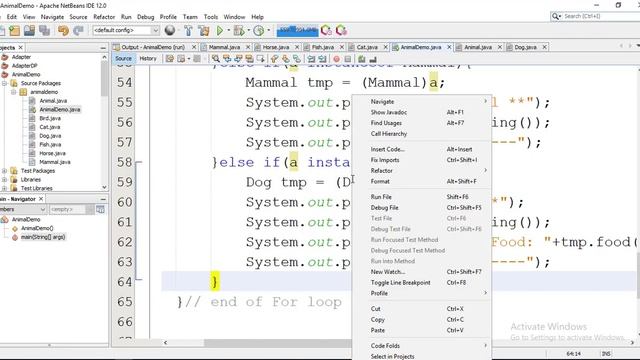Choose Find Usages in context menu
Viewport: 640px width, 360px height.
(x=422, y=123)
